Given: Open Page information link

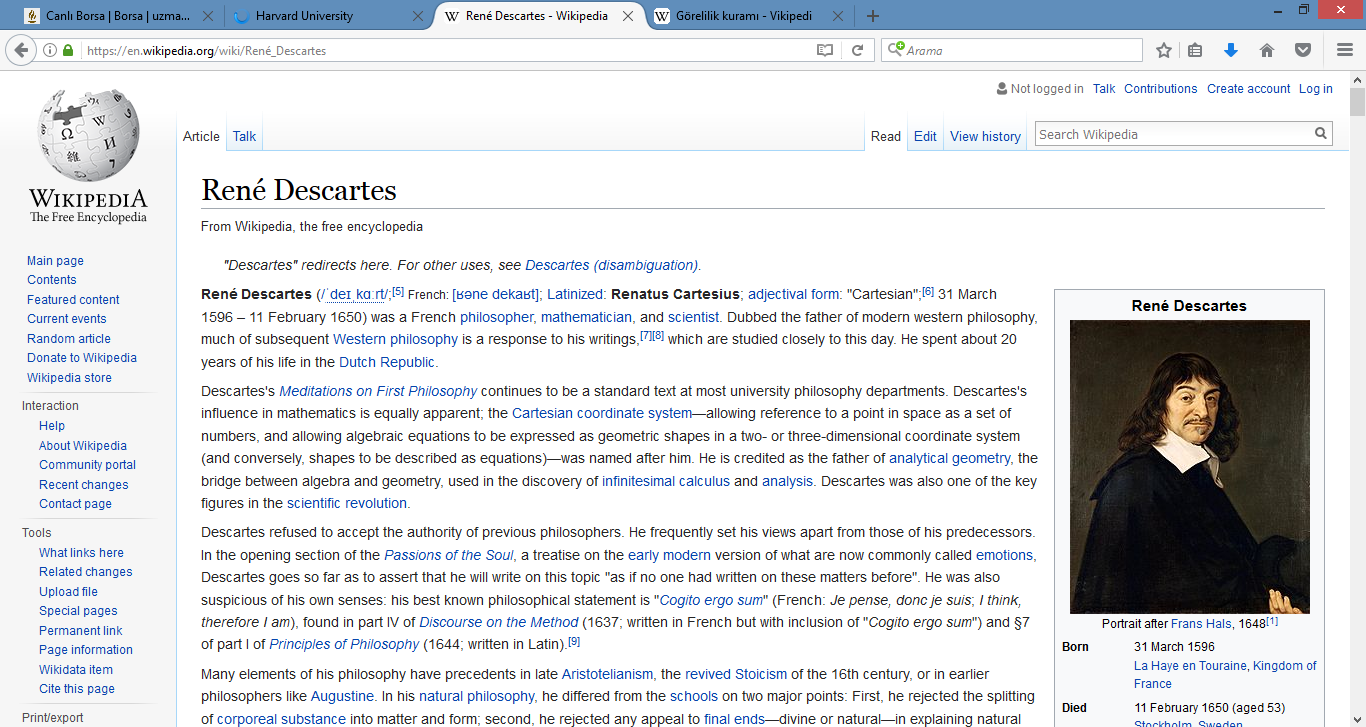Looking at the screenshot, I should pos(86,650).
